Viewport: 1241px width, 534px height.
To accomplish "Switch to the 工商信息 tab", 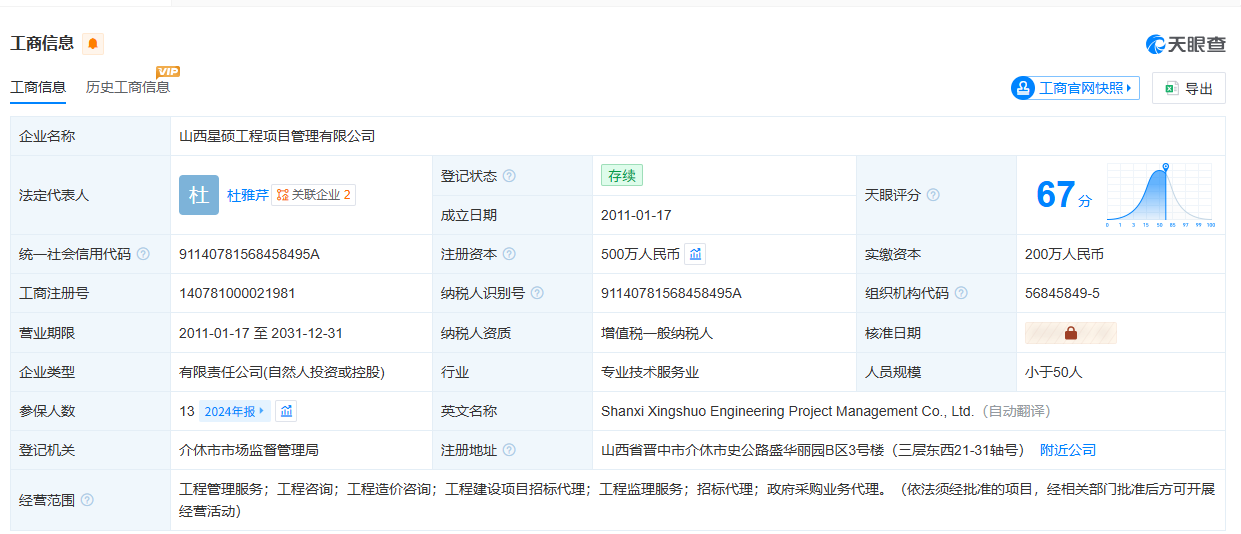I will pyautogui.click(x=38, y=87).
